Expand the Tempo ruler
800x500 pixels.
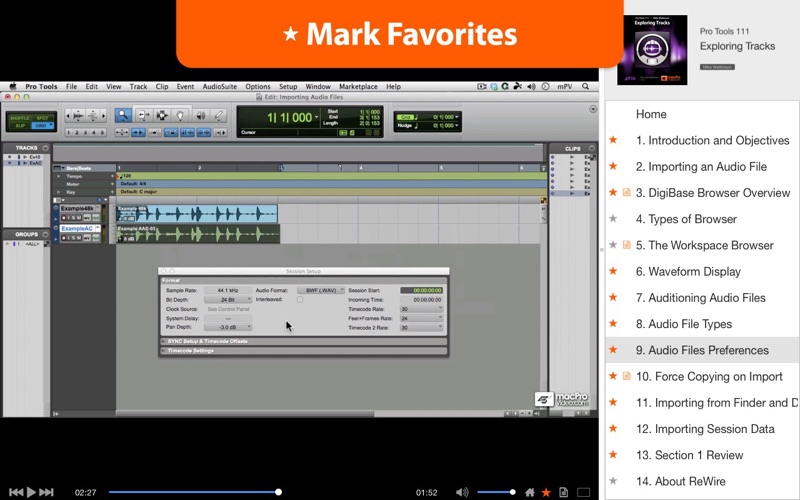59,176
